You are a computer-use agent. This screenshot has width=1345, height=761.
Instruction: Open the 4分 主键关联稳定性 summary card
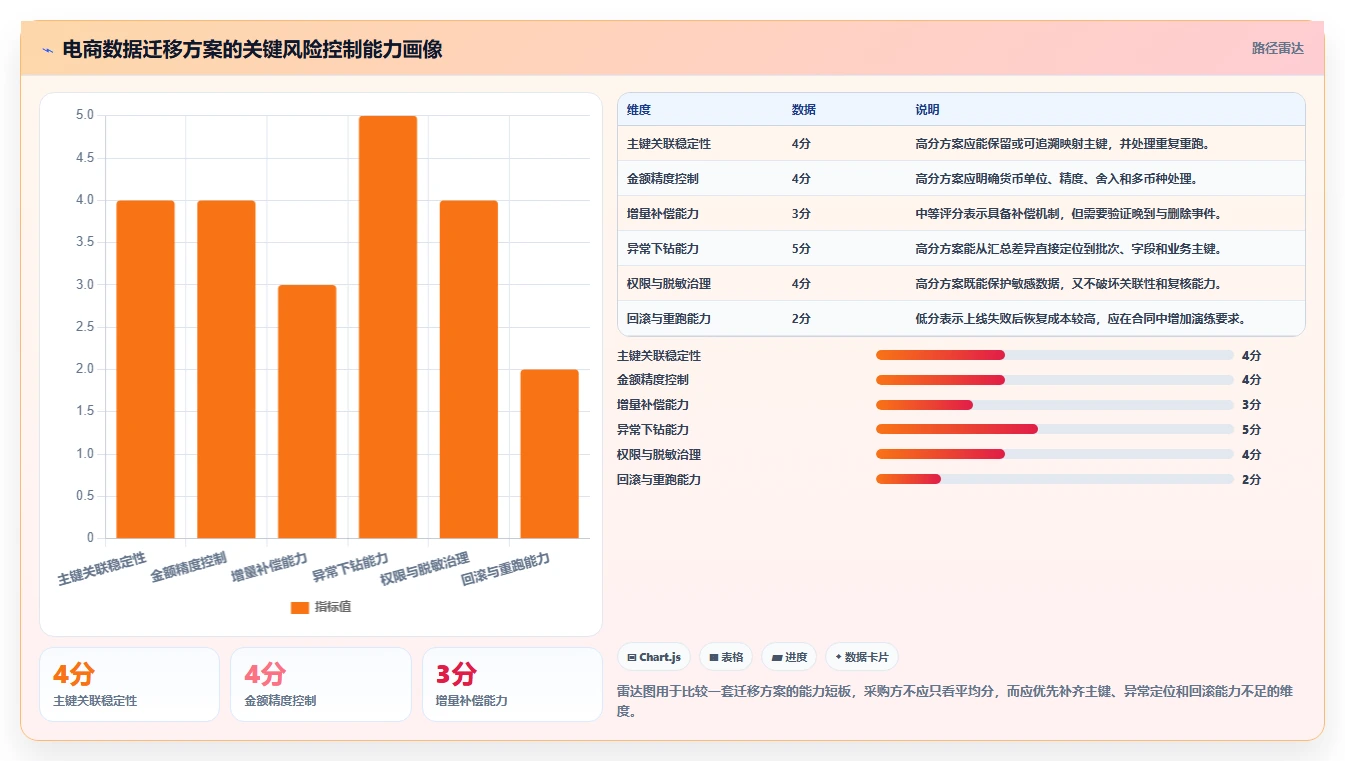pyautogui.click(x=129, y=684)
